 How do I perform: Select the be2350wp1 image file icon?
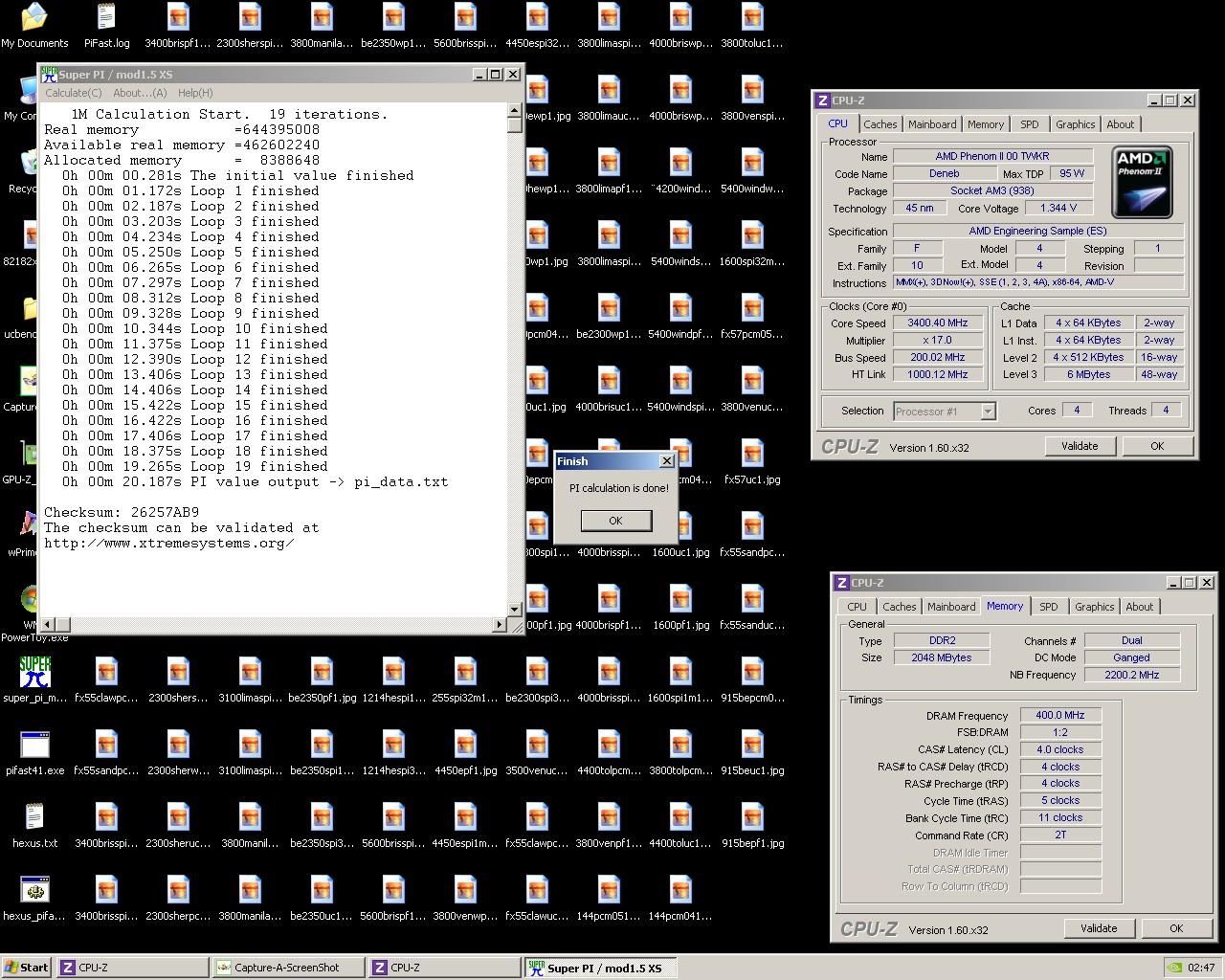(393, 17)
